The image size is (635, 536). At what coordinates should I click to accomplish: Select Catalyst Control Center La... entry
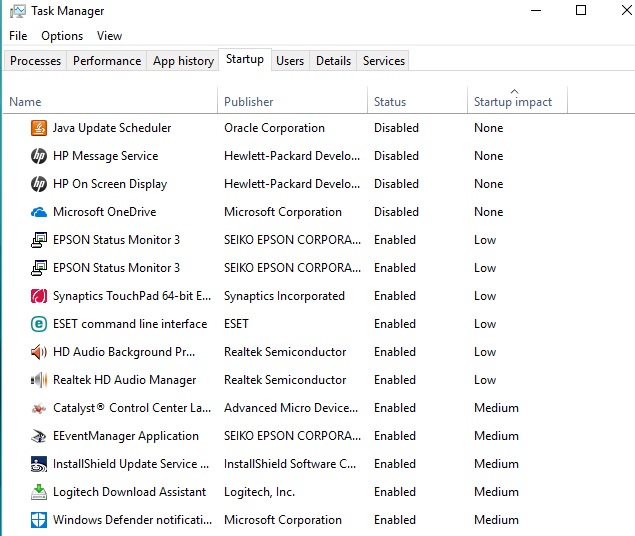[x=132, y=408]
